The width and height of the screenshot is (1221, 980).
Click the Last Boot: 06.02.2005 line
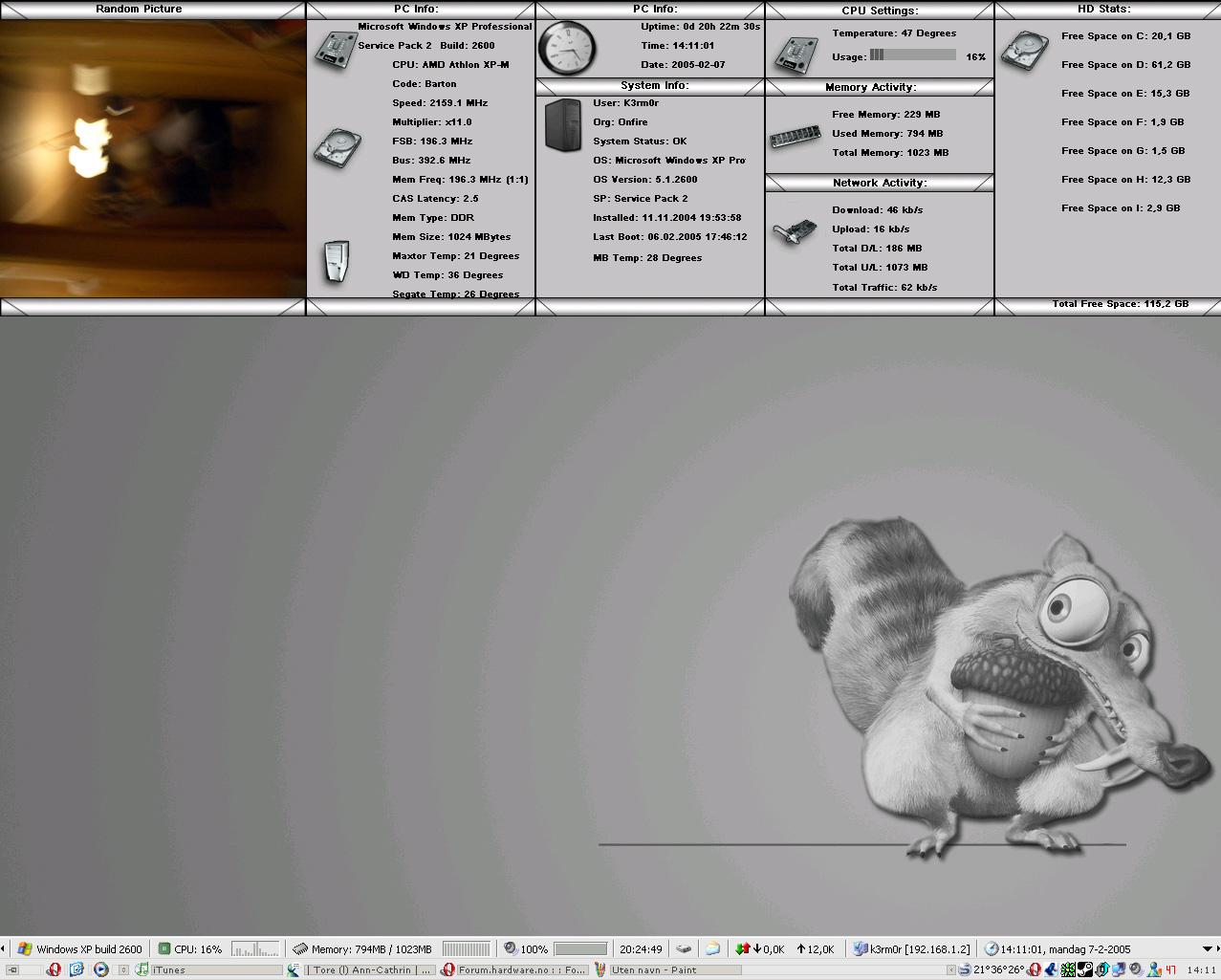[670, 237]
